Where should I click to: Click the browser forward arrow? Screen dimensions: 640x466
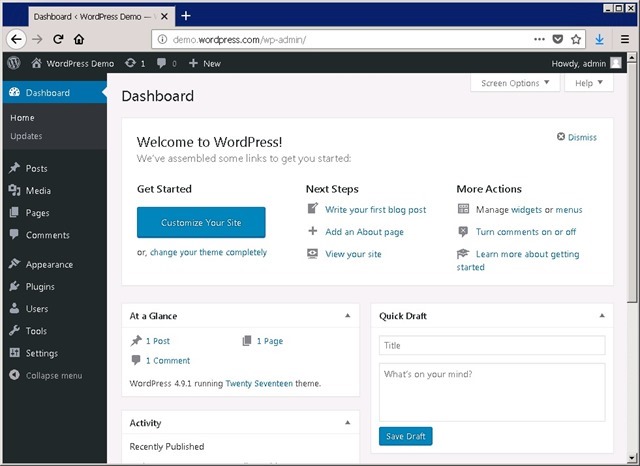click(x=37, y=39)
